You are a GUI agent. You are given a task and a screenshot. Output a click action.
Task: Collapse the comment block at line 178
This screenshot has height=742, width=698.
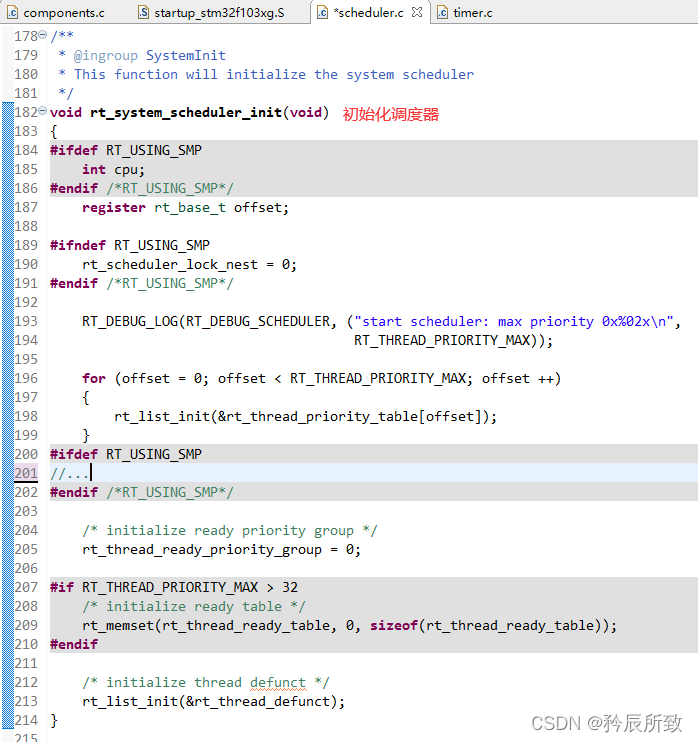43,34
